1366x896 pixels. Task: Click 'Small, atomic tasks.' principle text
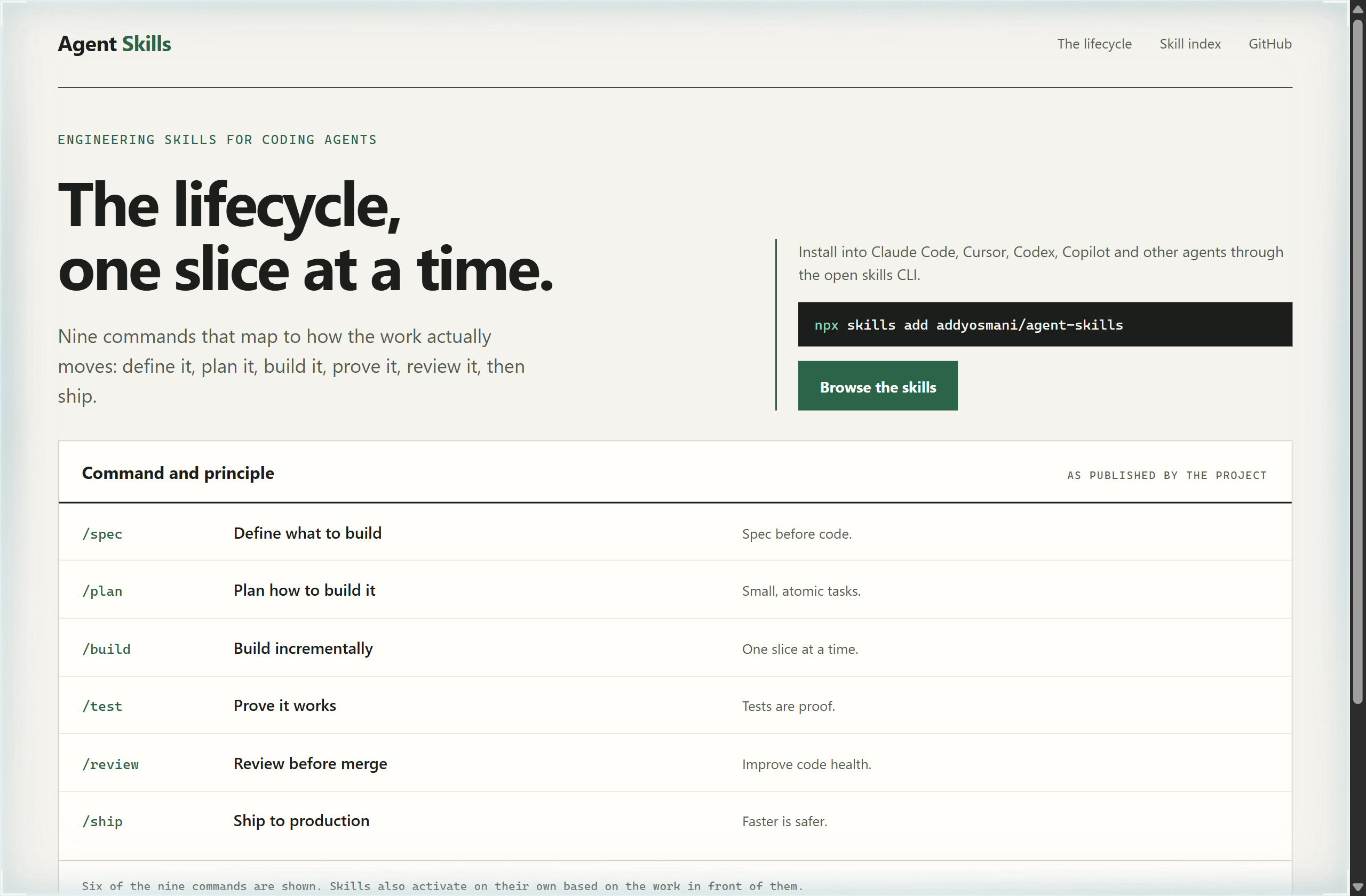(x=801, y=591)
